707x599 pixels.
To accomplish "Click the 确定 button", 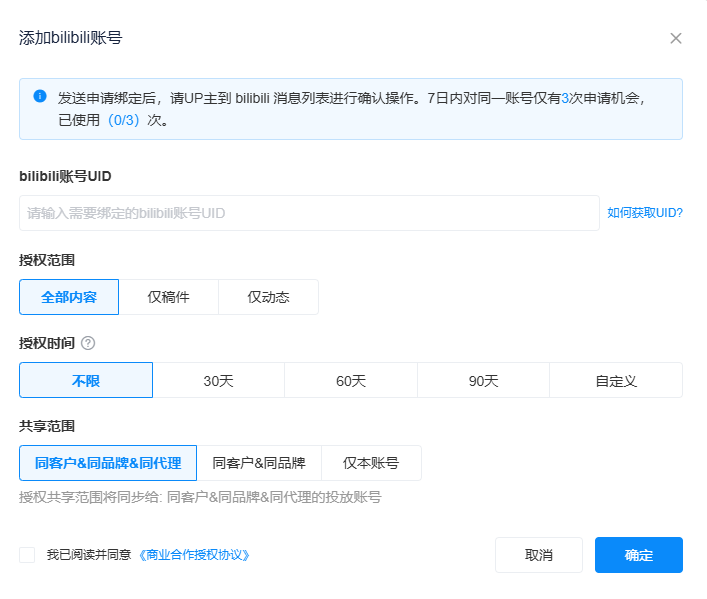I will click(639, 555).
